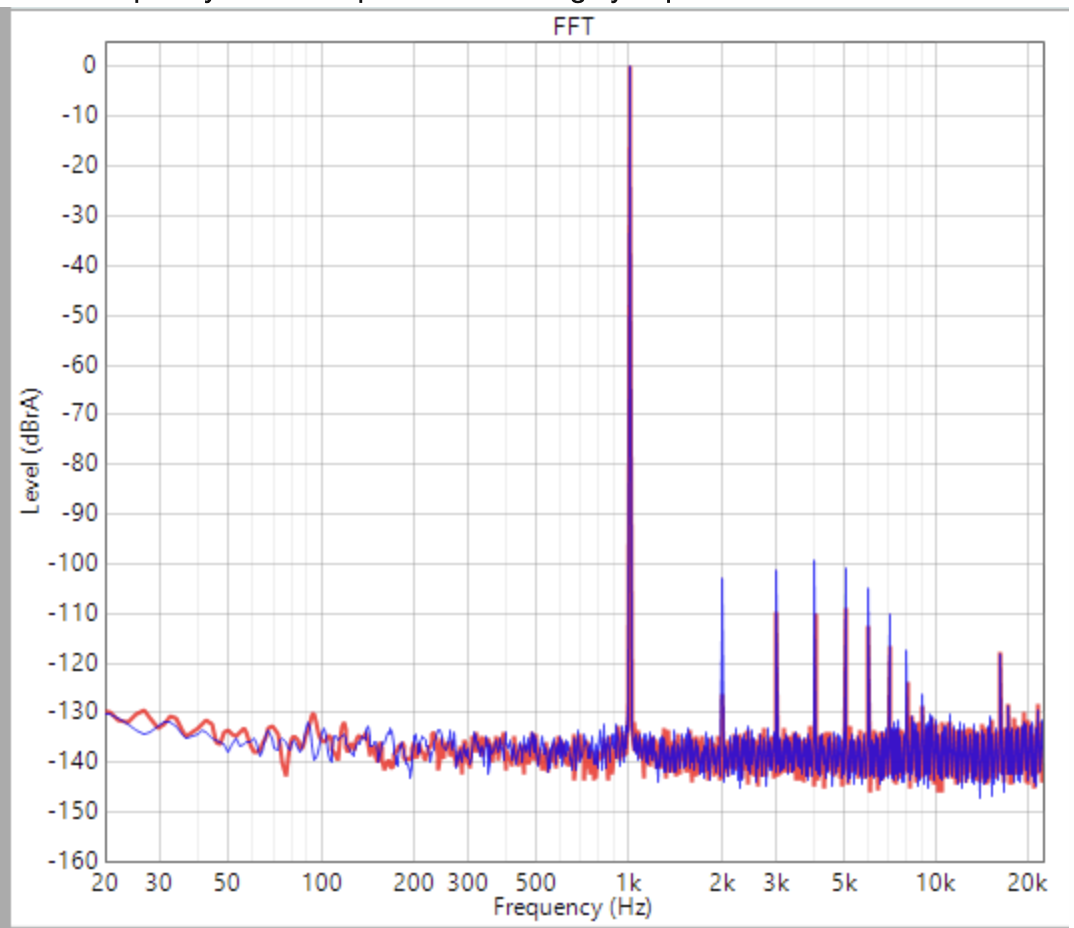
Task: Click the 1k frequency tick label
Action: [628, 882]
